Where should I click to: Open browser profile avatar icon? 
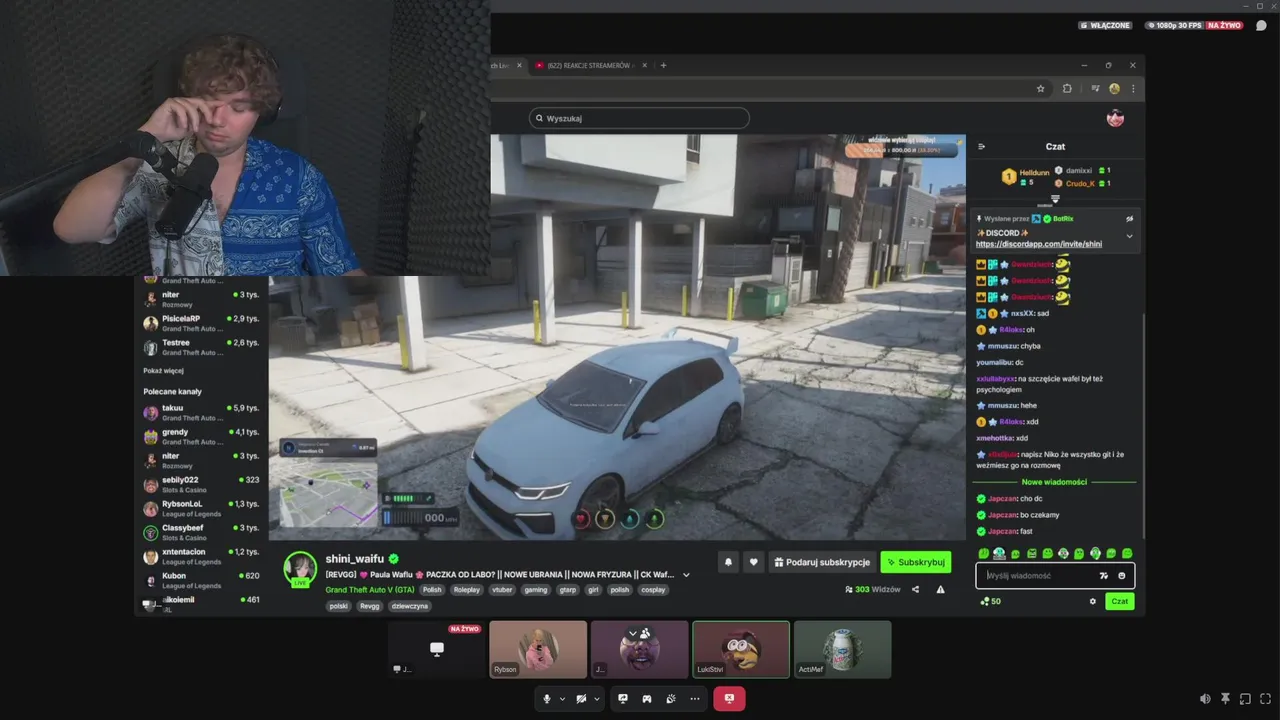[x=1114, y=88]
